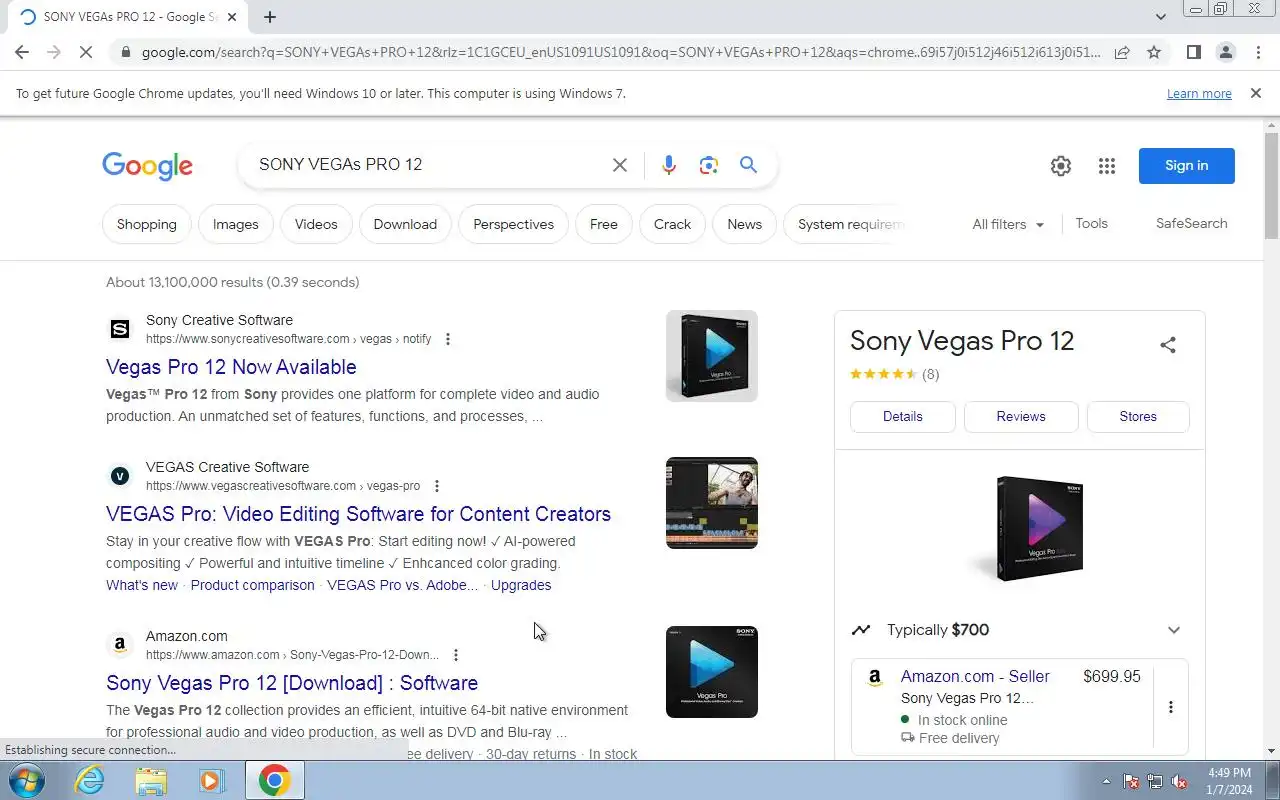The height and width of the screenshot is (800, 1280).
Task: Filter results by Shopping
Action: tap(146, 224)
